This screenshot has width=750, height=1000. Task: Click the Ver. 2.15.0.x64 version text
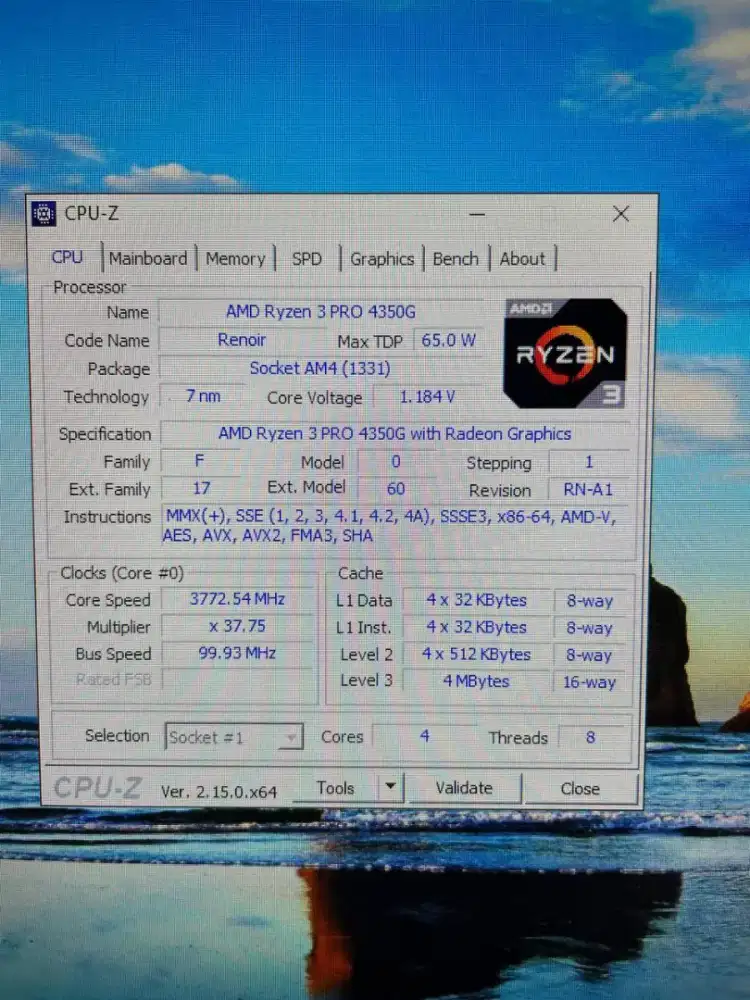pyautogui.click(x=219, y=792)
